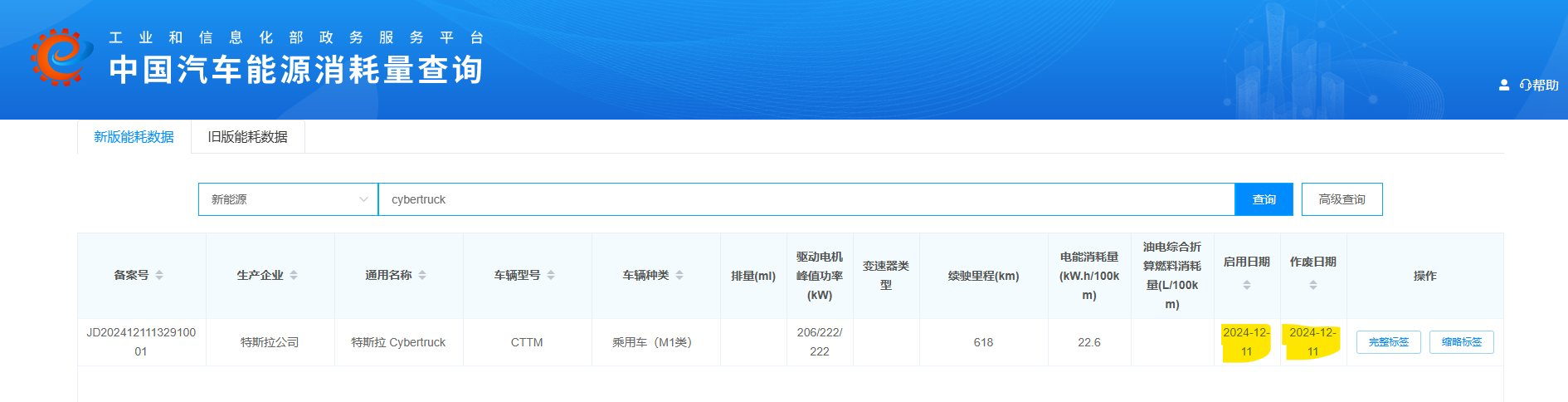Switch to the 新版能耗数据 tab
1568x402 pixels.
tap(134, 137)
